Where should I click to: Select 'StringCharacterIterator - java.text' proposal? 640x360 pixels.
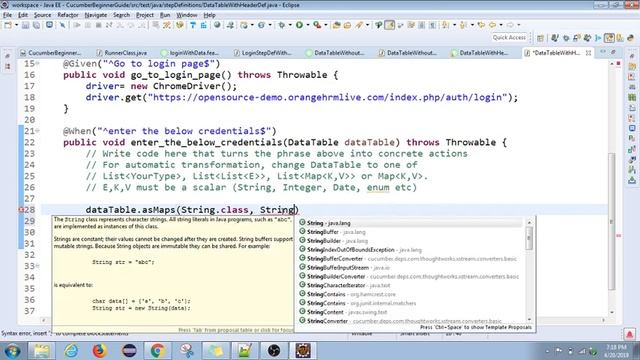point(410,285)
